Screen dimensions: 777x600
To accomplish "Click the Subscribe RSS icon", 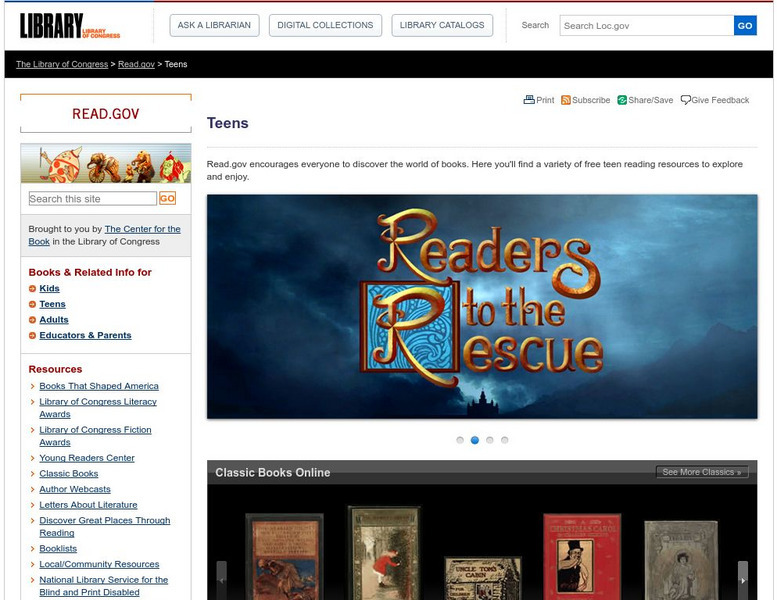I will tap(565, 100).
